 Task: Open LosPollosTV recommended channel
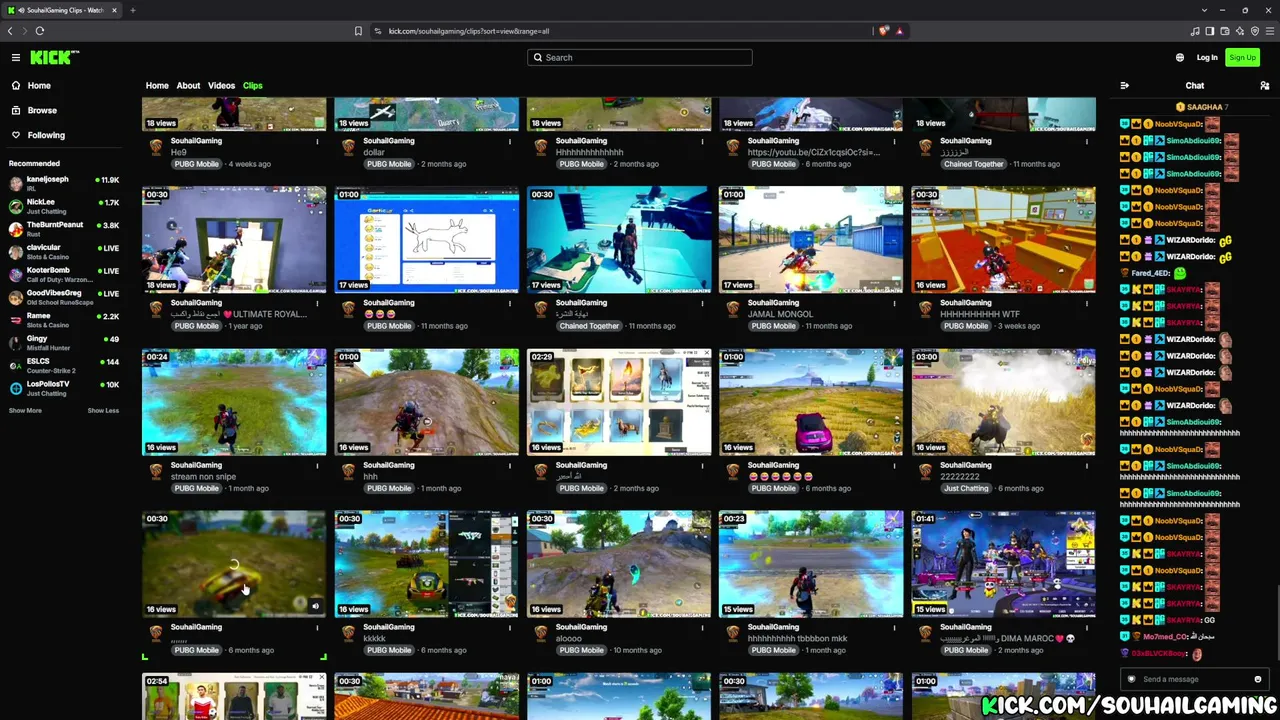click(64, 388)
